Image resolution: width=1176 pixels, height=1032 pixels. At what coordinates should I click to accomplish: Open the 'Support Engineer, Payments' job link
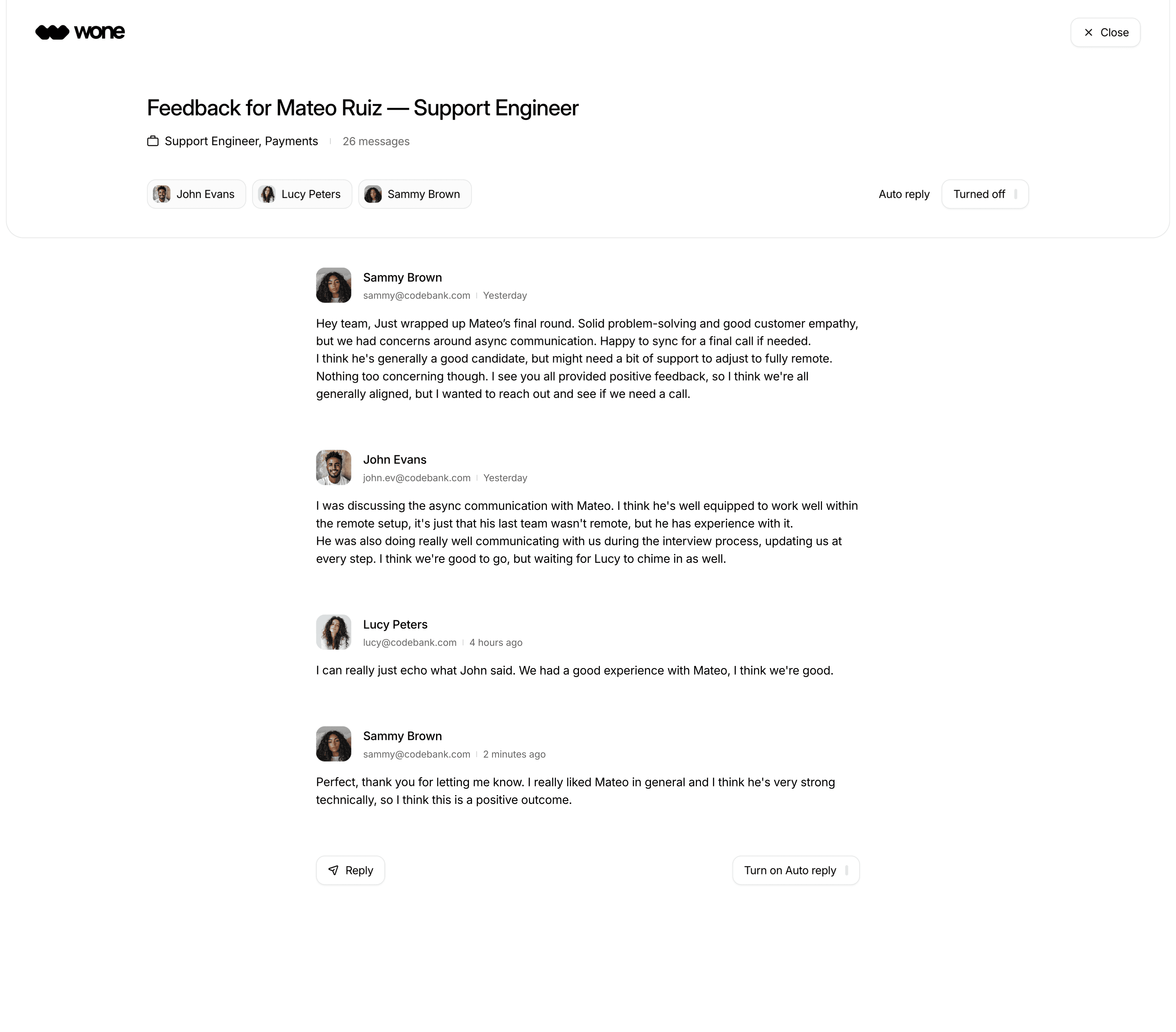tap(241, 141)
